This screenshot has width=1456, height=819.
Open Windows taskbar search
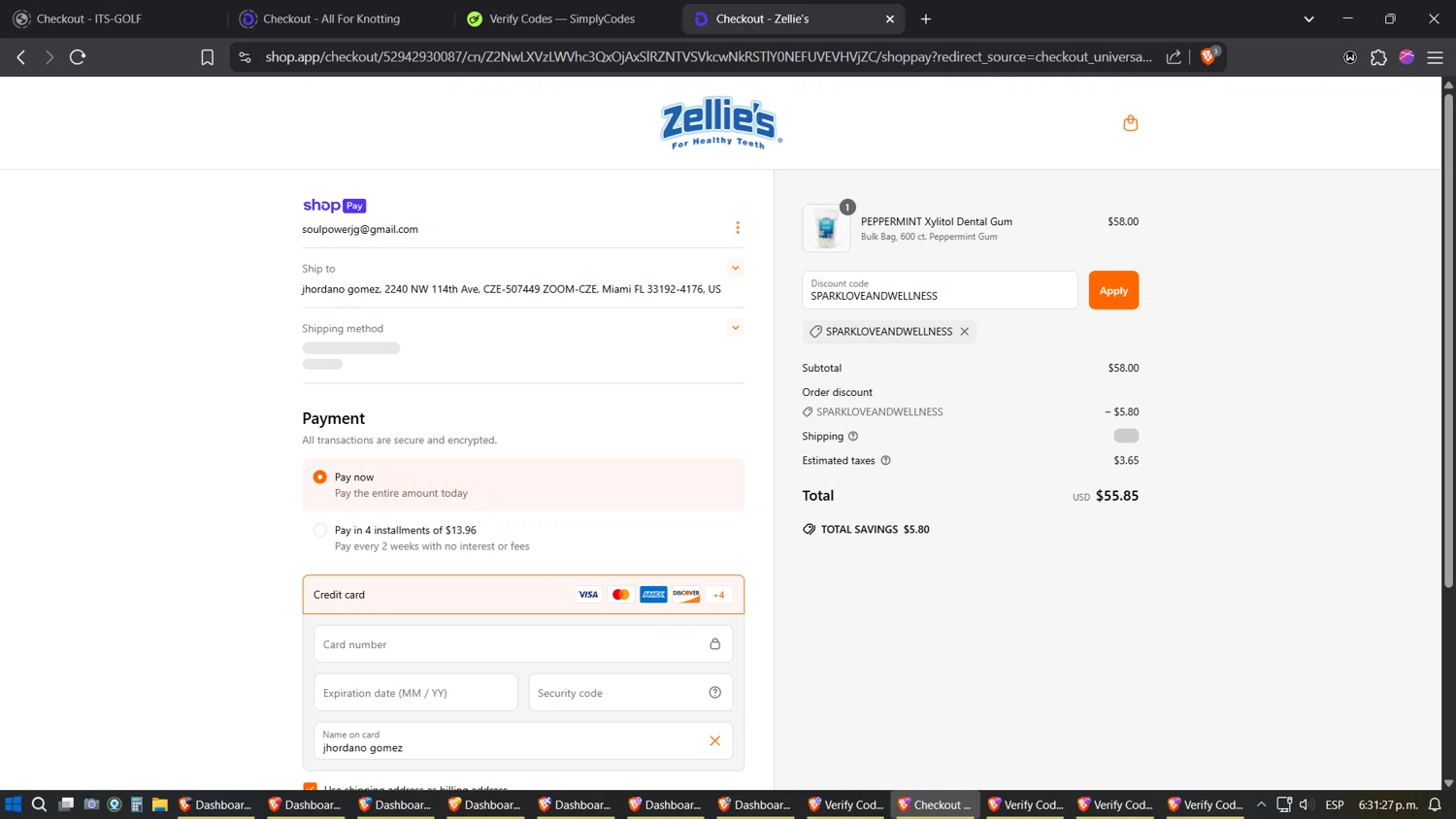point(39,804)
